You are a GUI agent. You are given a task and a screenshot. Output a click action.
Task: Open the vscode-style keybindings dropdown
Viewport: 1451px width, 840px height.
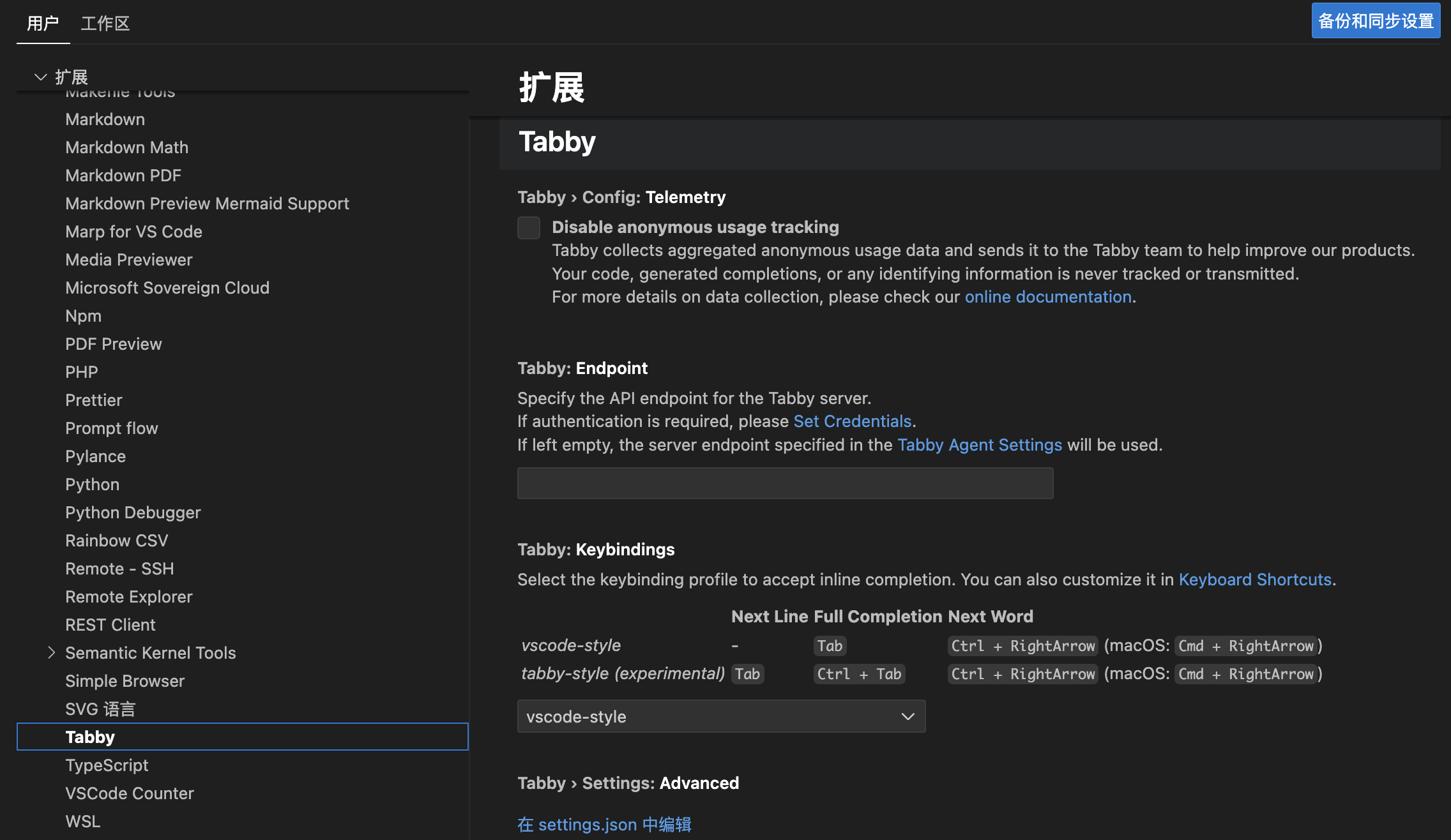[x=720, y=716]
